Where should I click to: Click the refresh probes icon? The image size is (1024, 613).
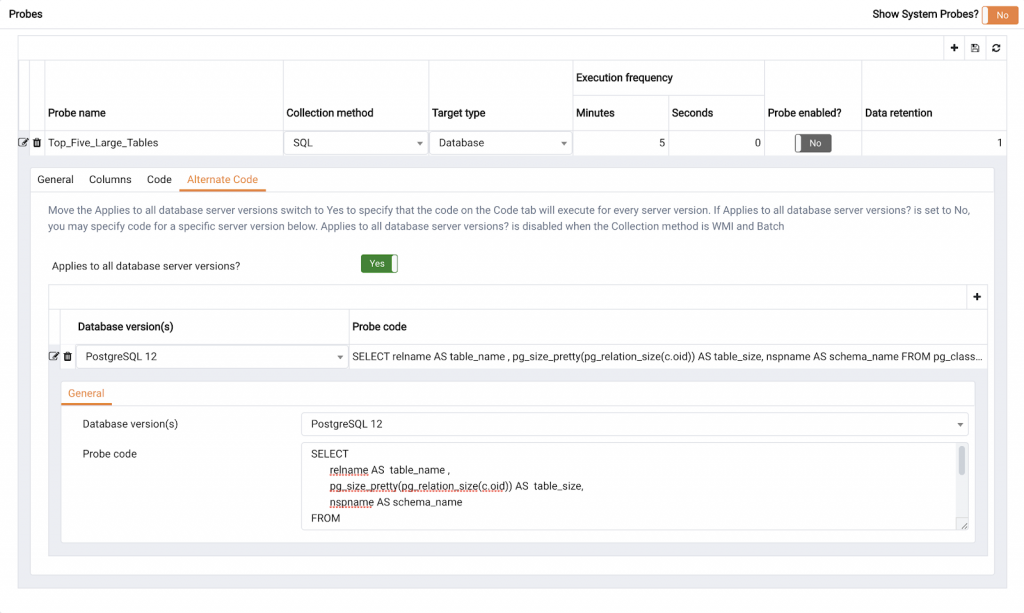click(996, 48)
